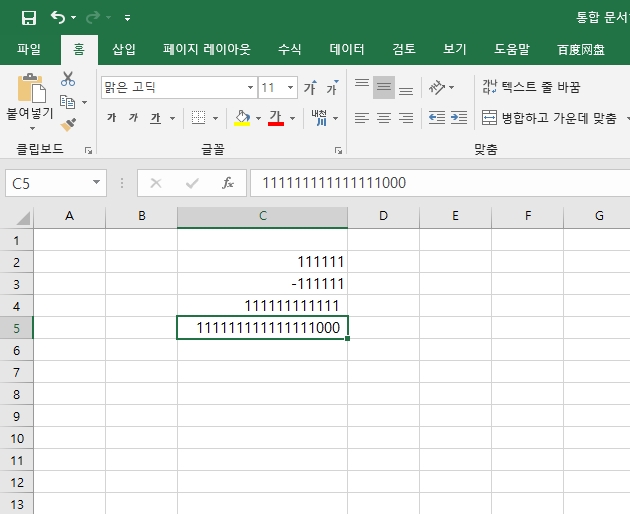
Task: Activate the format painter brush
Action: tap(68, 125)
